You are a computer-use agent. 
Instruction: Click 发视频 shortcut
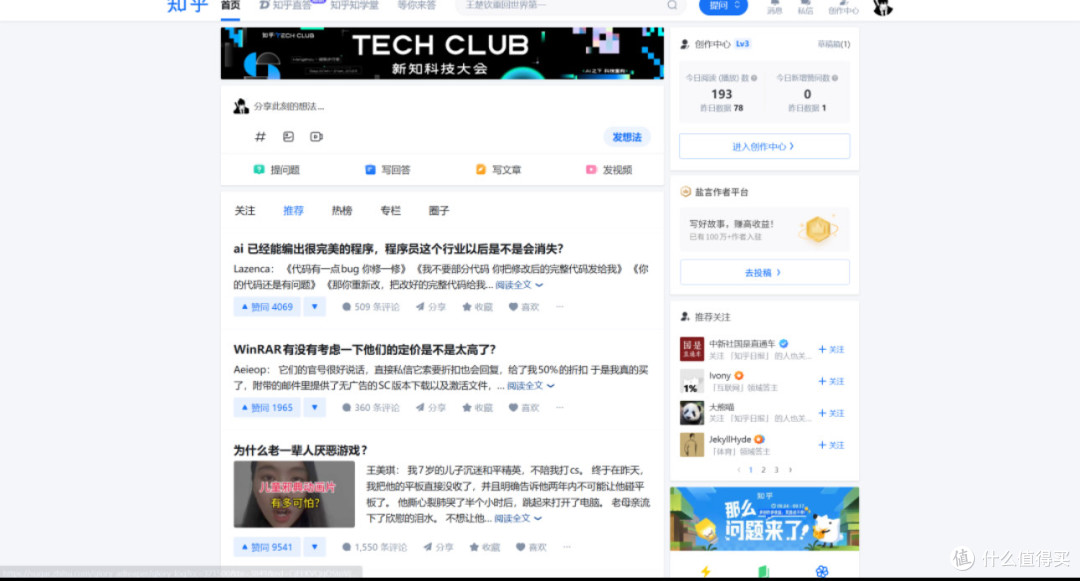[609, 169]
